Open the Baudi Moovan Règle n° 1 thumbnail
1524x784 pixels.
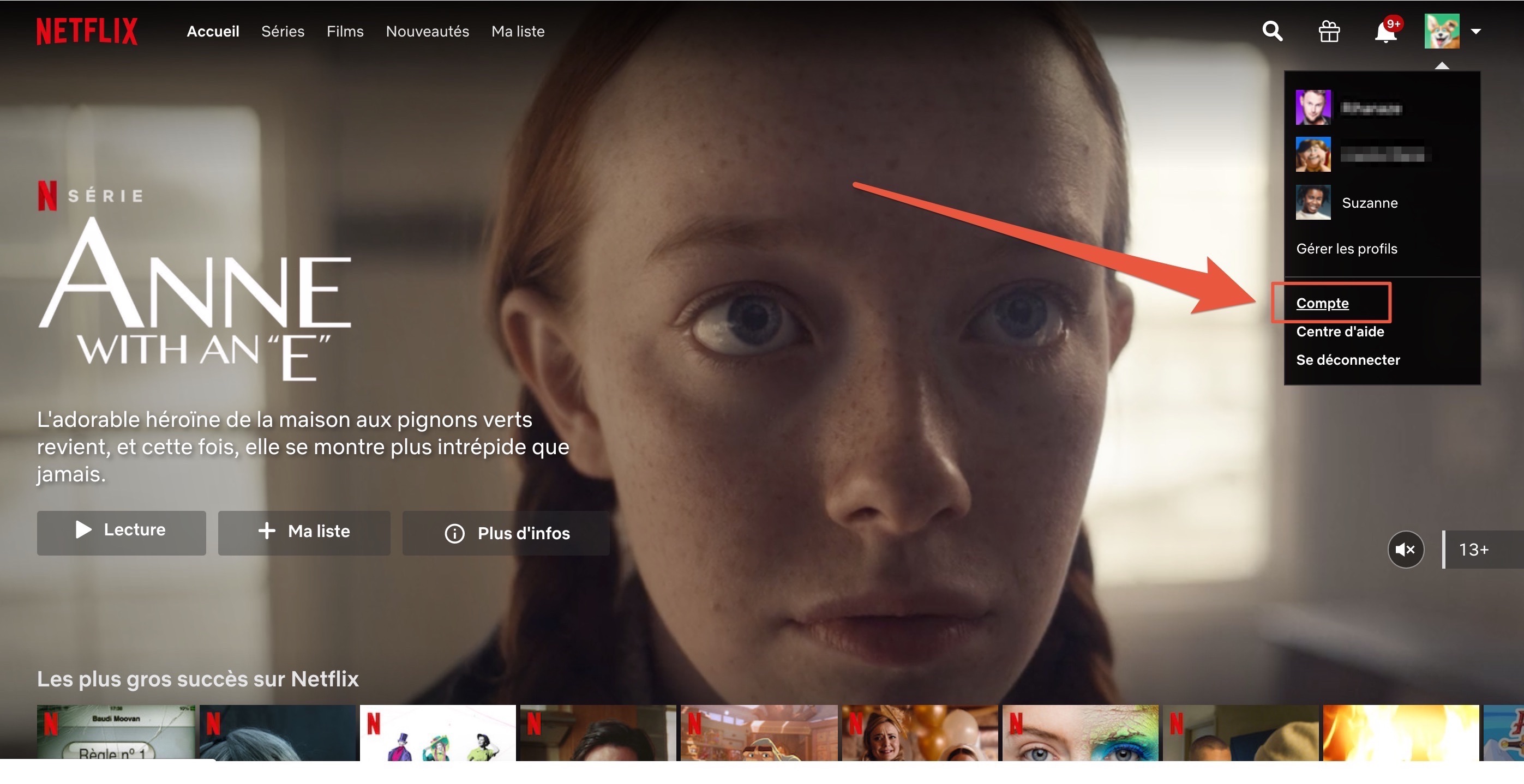click(x=116, y=732)
